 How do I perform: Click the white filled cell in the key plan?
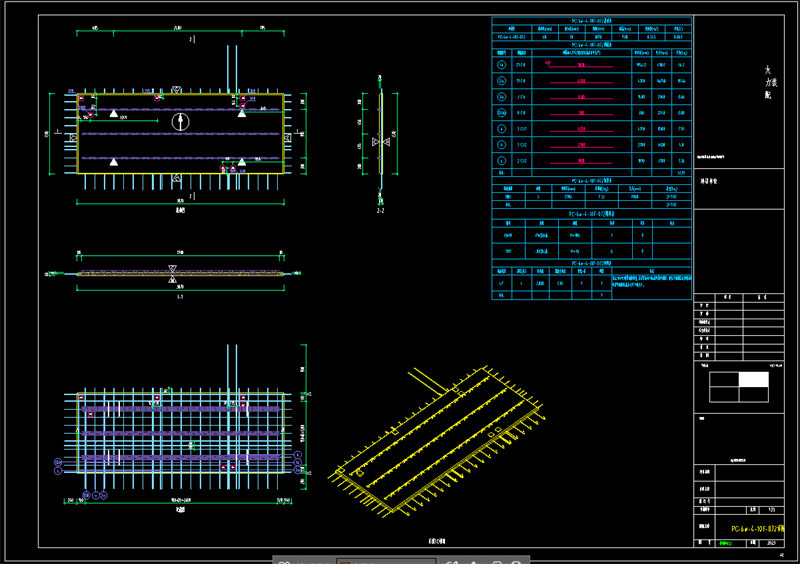754,379
